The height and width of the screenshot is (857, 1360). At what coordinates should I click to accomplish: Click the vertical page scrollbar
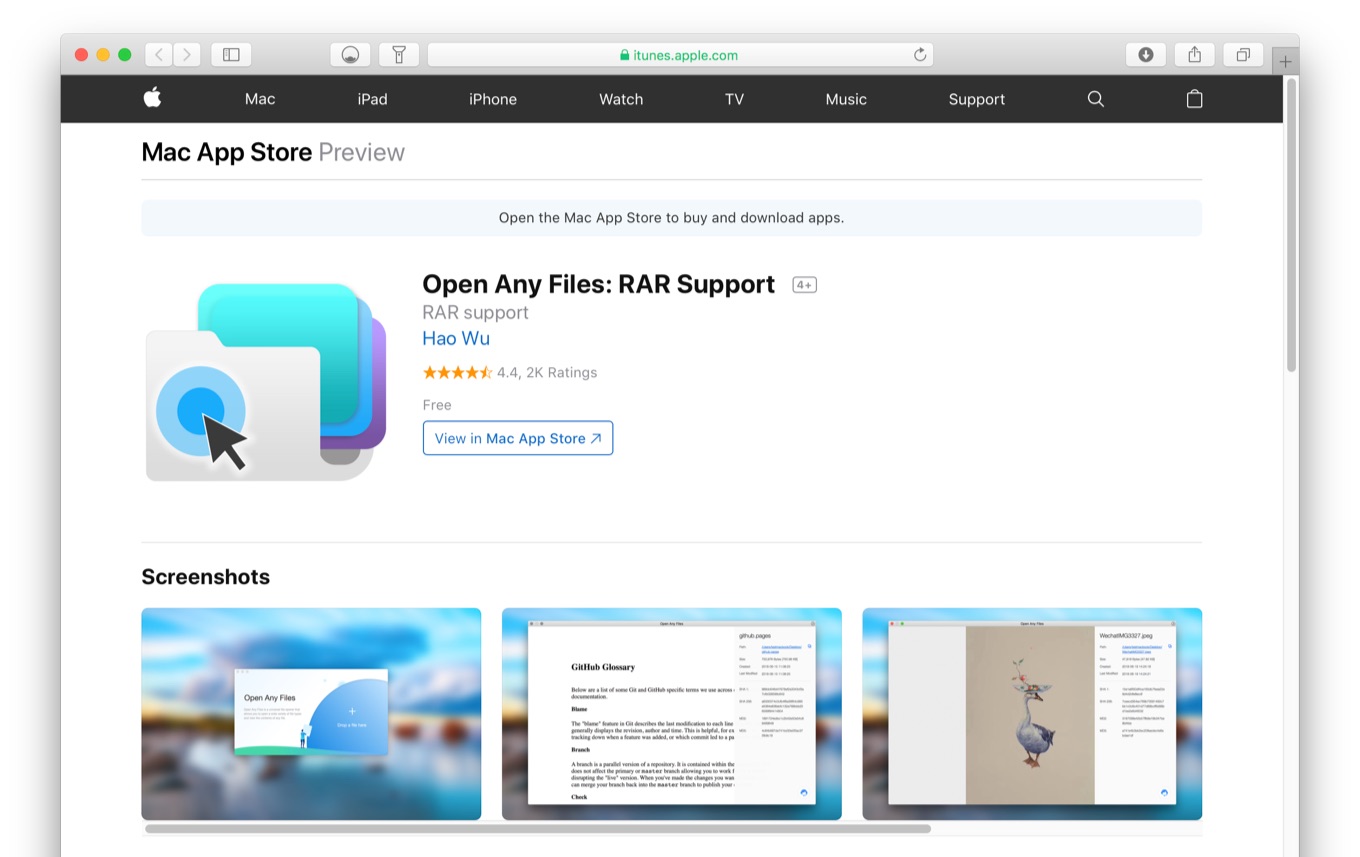(x=1291, y=225)
